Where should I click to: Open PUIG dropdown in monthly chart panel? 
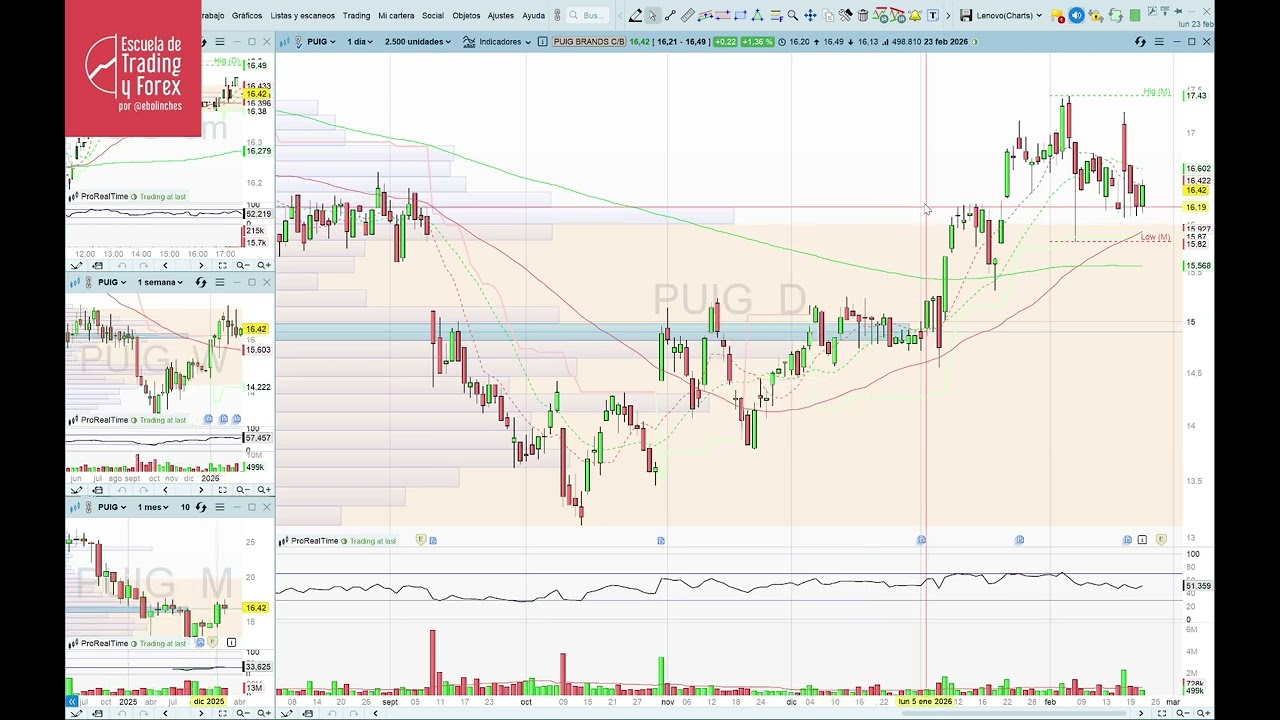pyautogui.click(x=112, y=507)
